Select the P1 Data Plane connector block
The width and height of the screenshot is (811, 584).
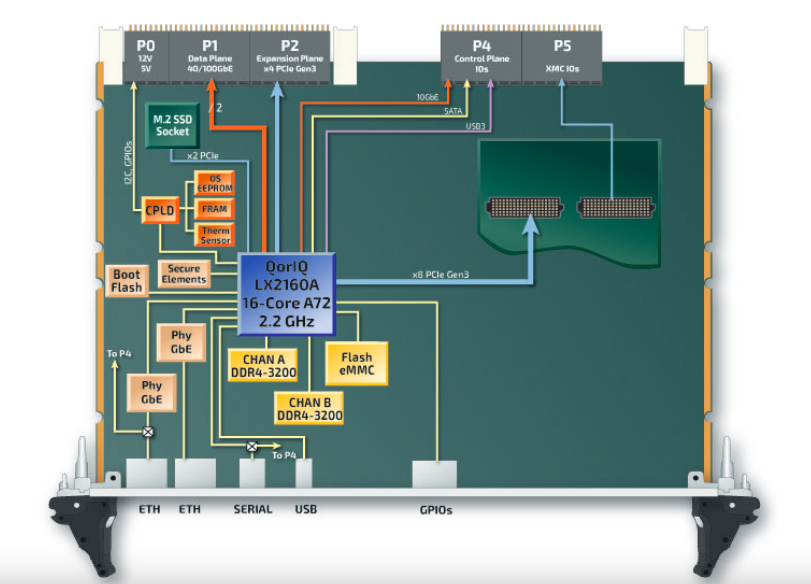point(209,57)
